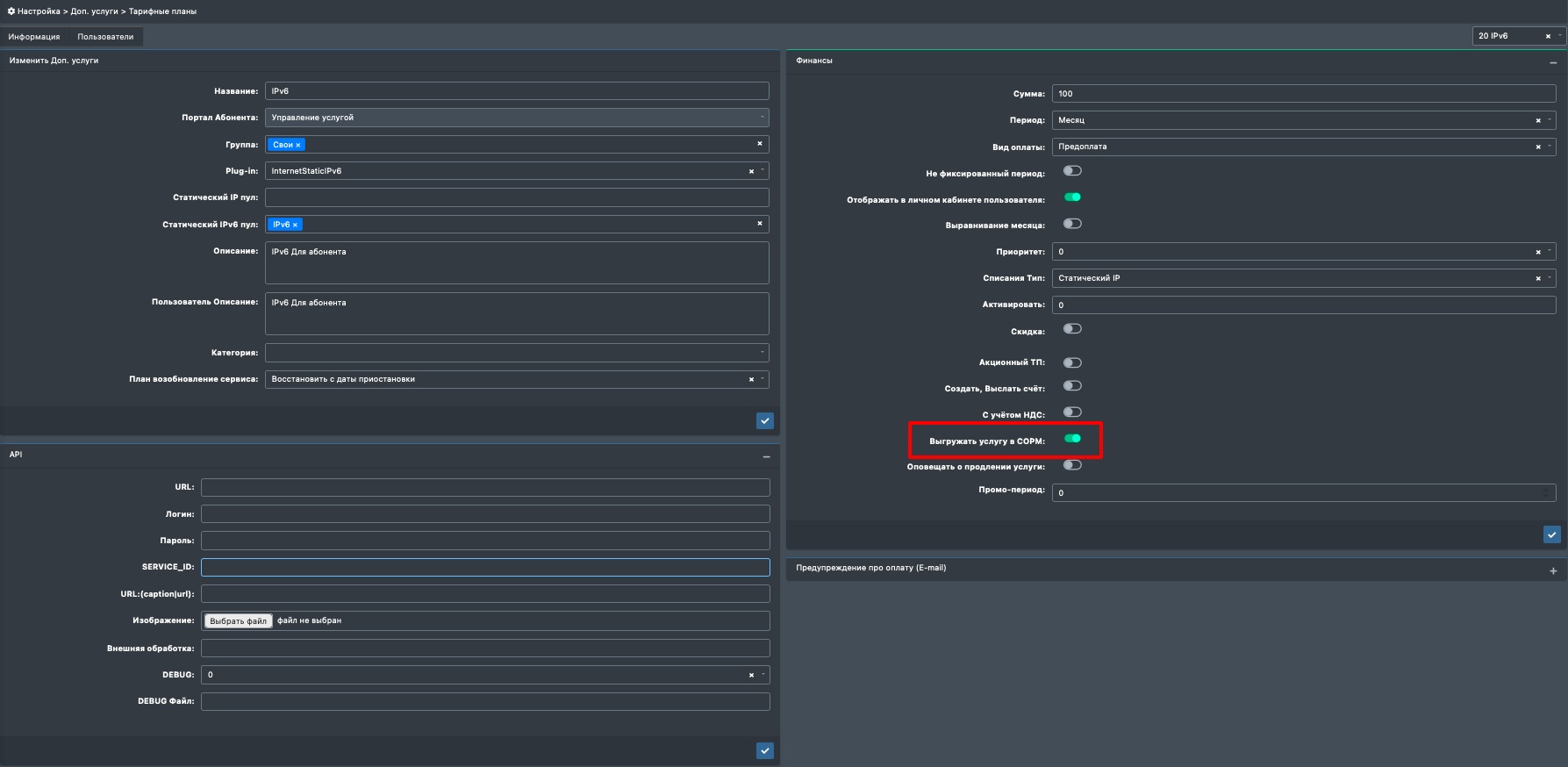
Task: Disable Отображать в личном кабинете пользователя
Action: (1072, 197)
